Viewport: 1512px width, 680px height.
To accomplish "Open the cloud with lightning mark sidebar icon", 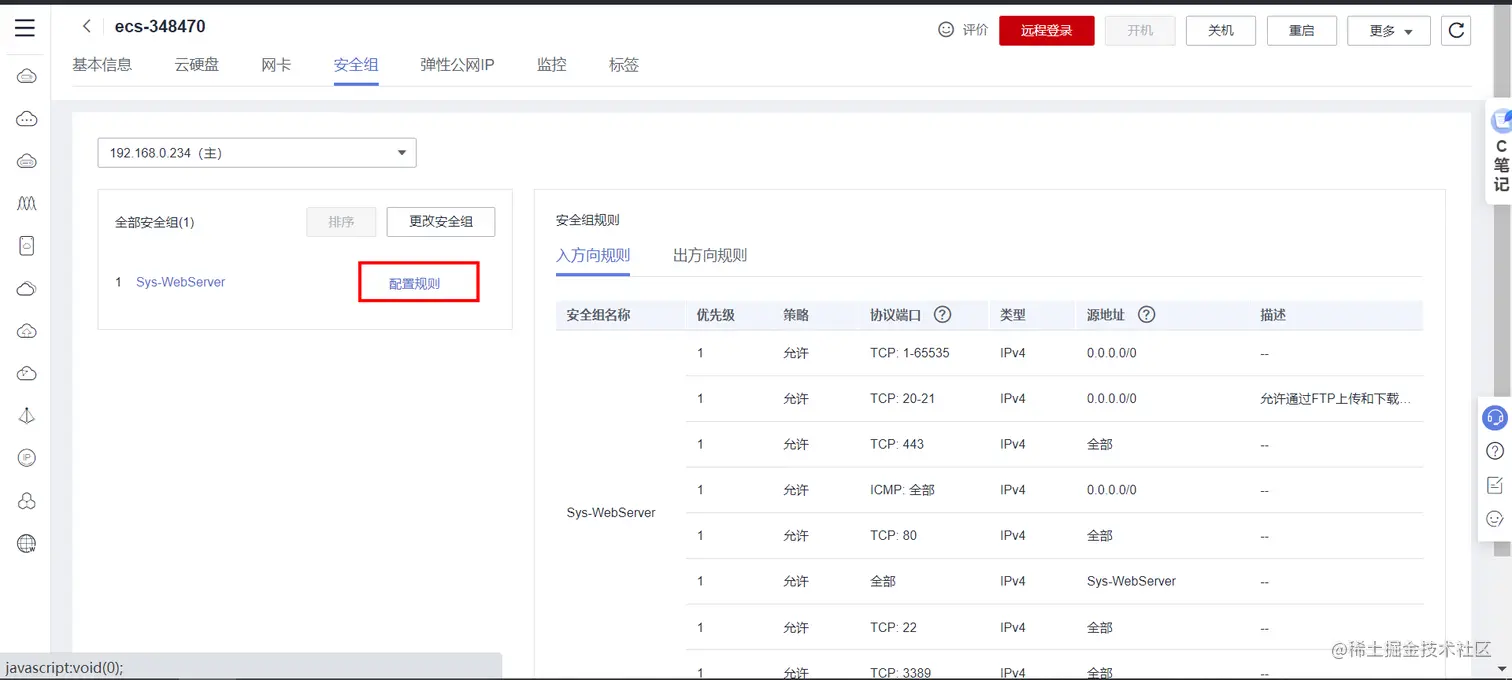I will [27, 374].
